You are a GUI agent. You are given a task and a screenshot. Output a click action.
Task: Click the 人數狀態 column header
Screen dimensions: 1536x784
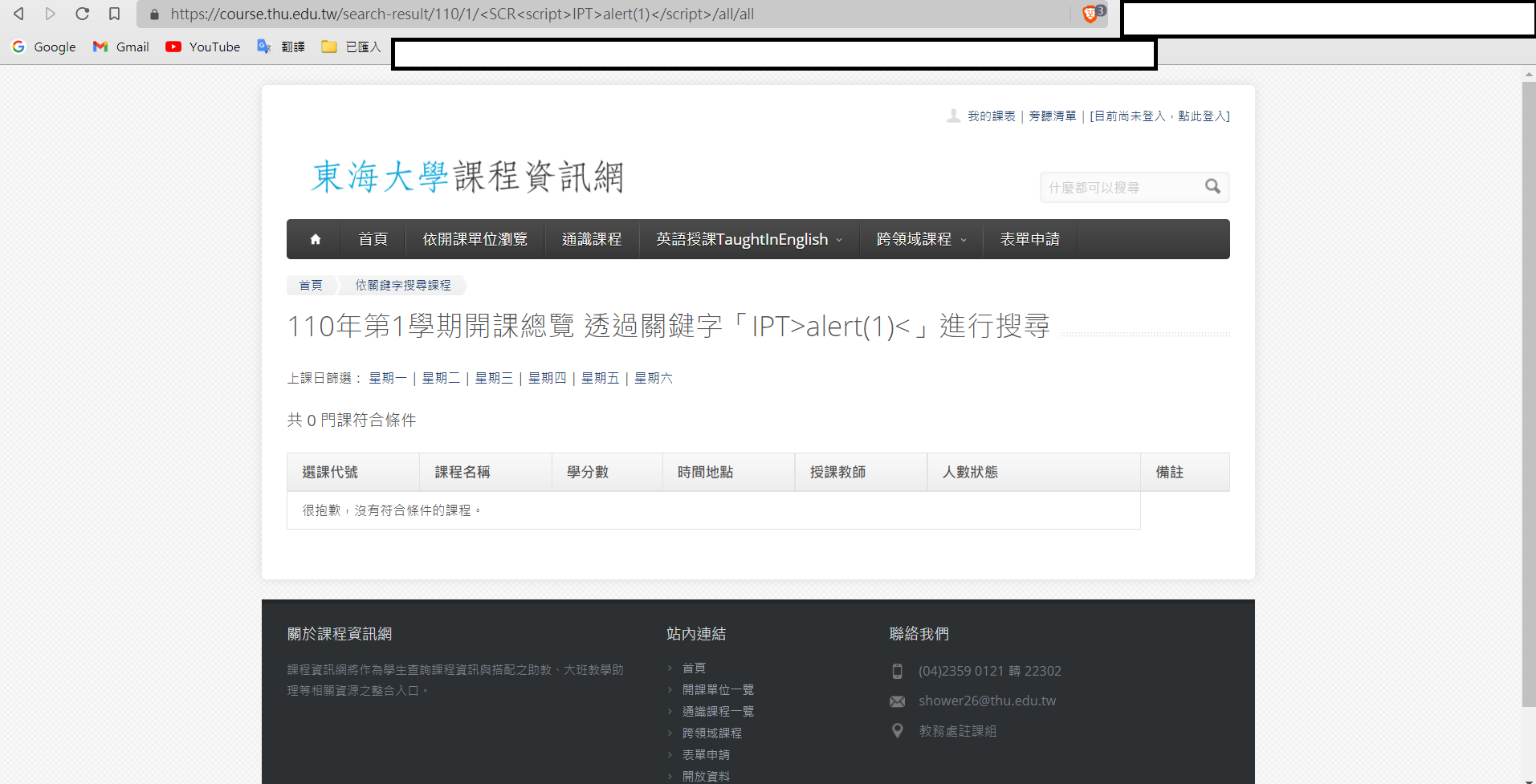click(x=1034, y=472)
